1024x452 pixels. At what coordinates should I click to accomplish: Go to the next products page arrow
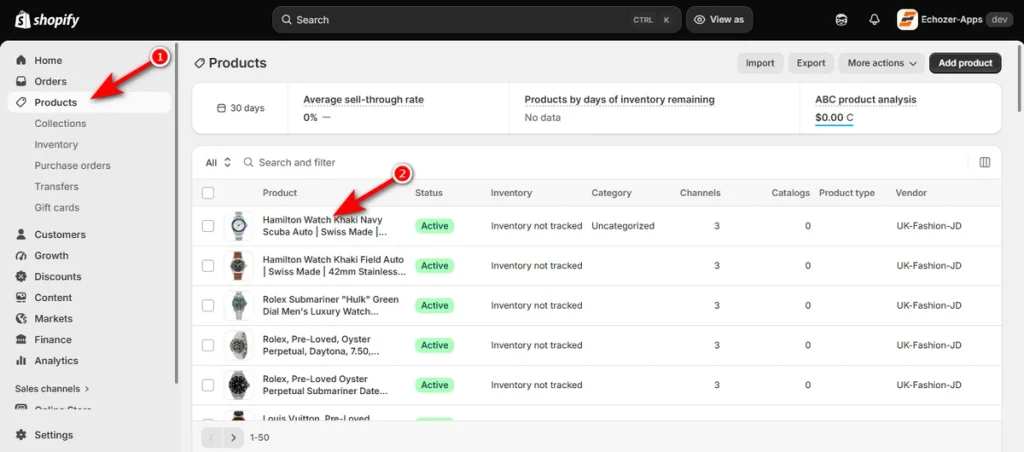(x=233, y=437)
